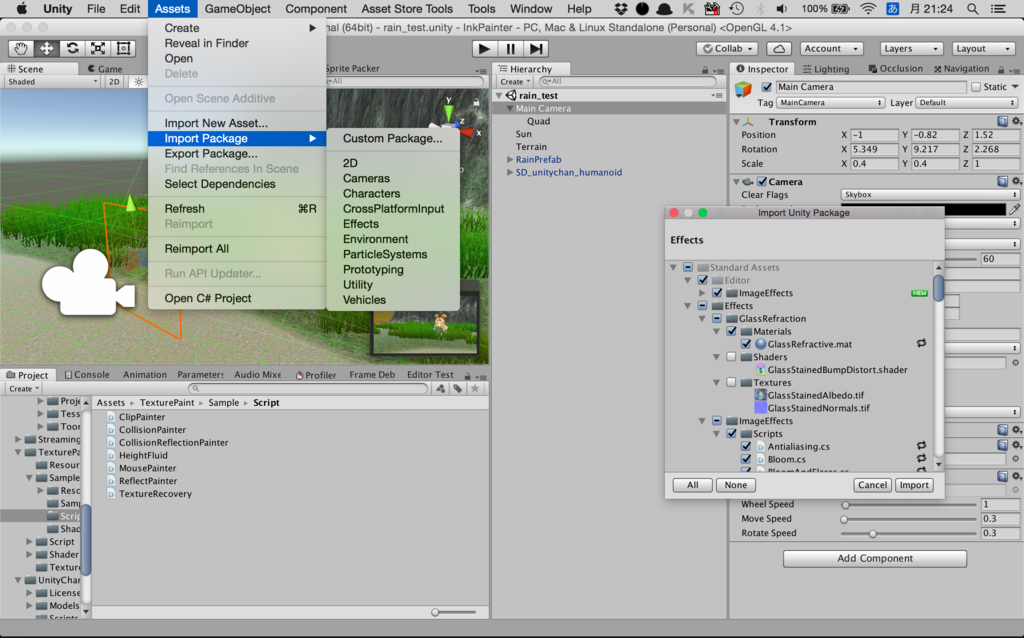Screen dimensions: 1024x638
Task: Click Cancel in Import Unity Package dialog
Action: coord(872,485)
